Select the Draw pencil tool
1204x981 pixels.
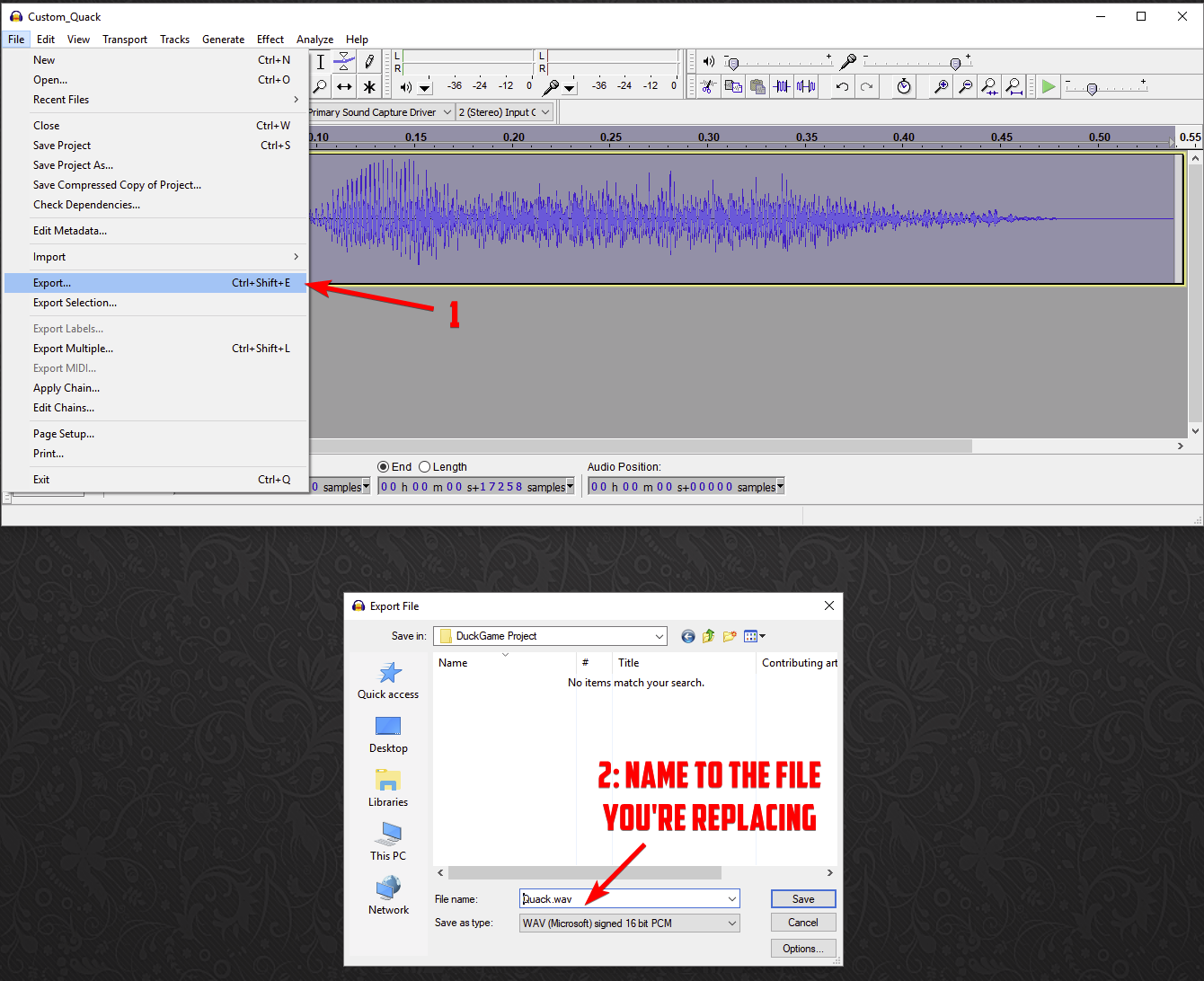368,62
